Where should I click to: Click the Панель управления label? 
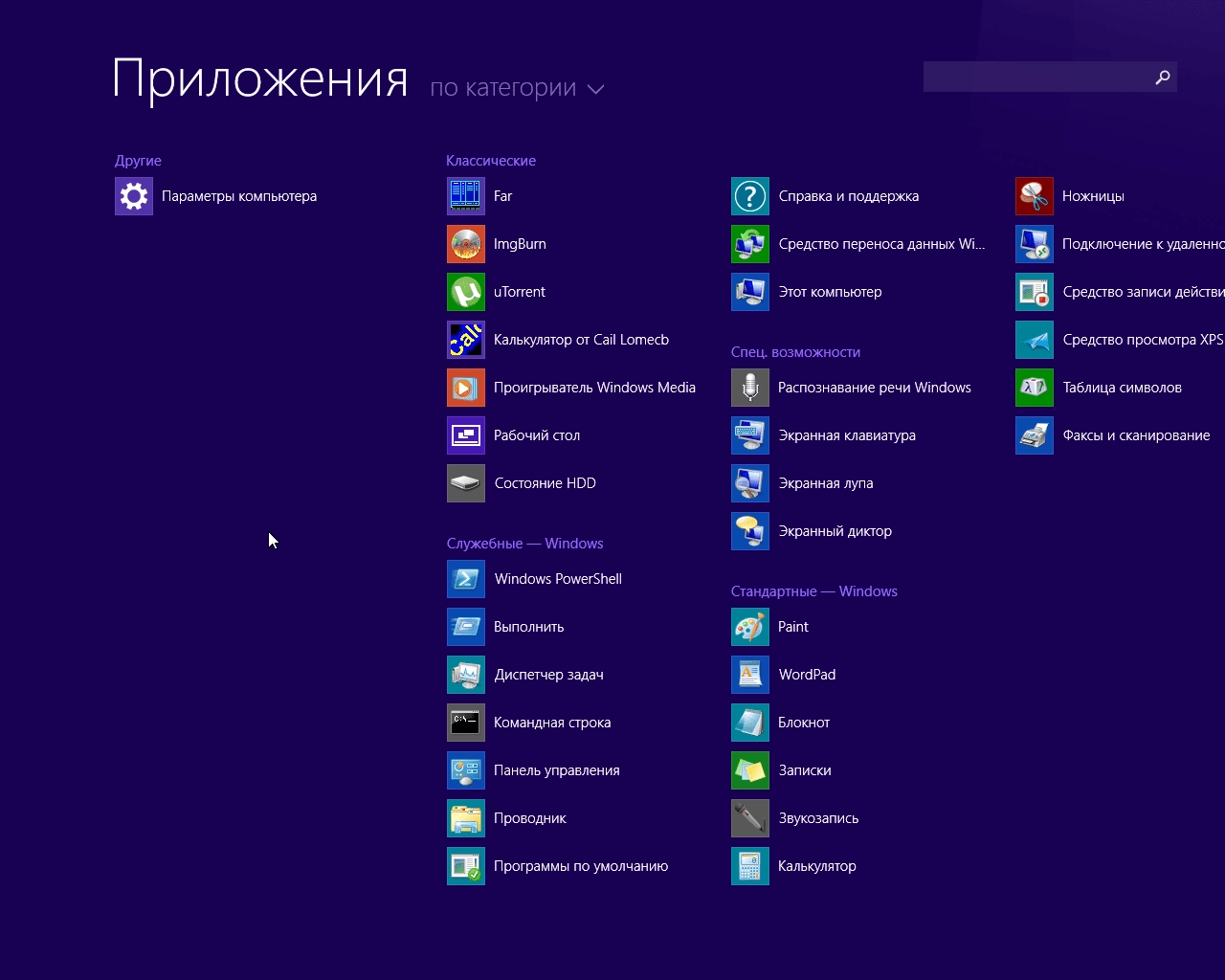pos(557,770)
